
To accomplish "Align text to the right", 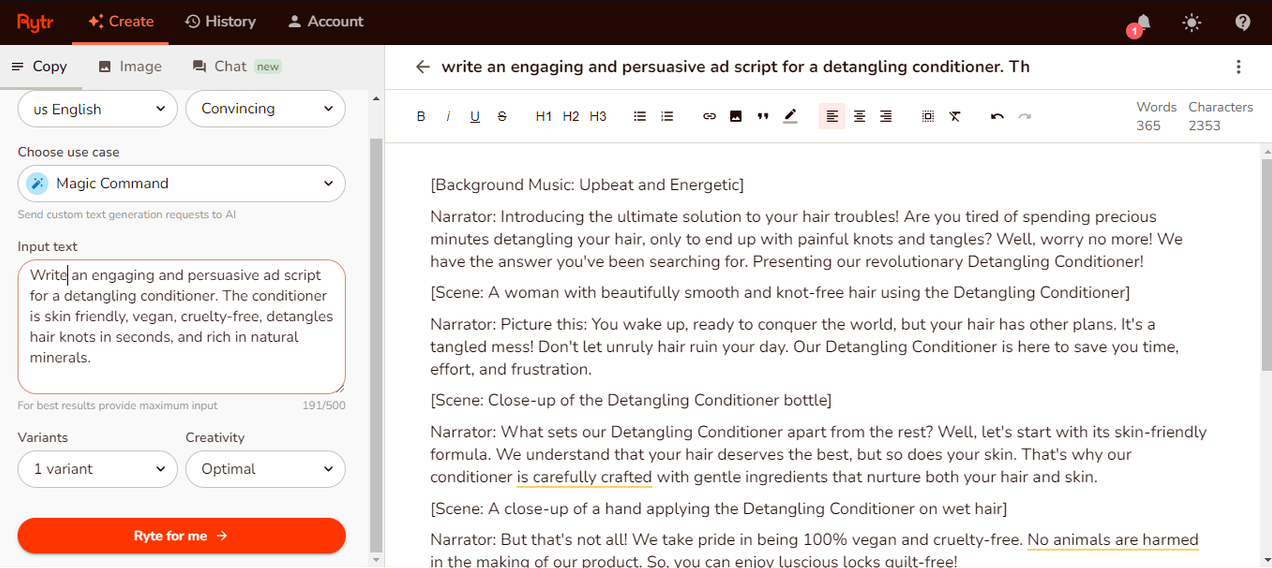I will point(886,116).
